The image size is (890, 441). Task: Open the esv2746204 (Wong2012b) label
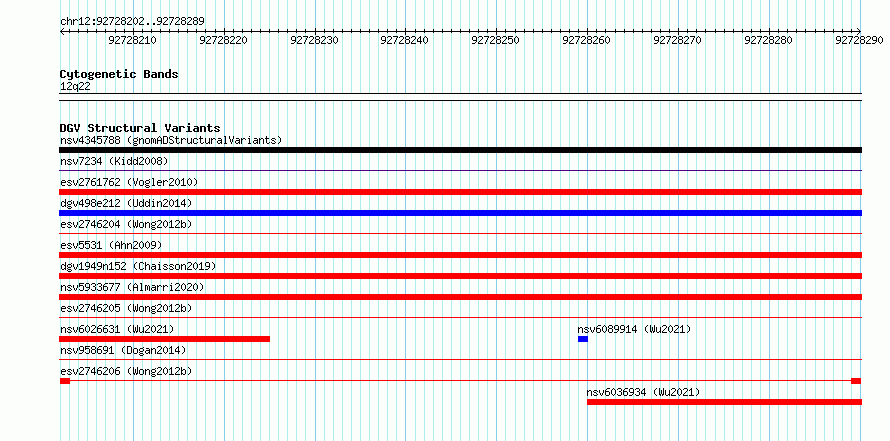click(126, 224)
